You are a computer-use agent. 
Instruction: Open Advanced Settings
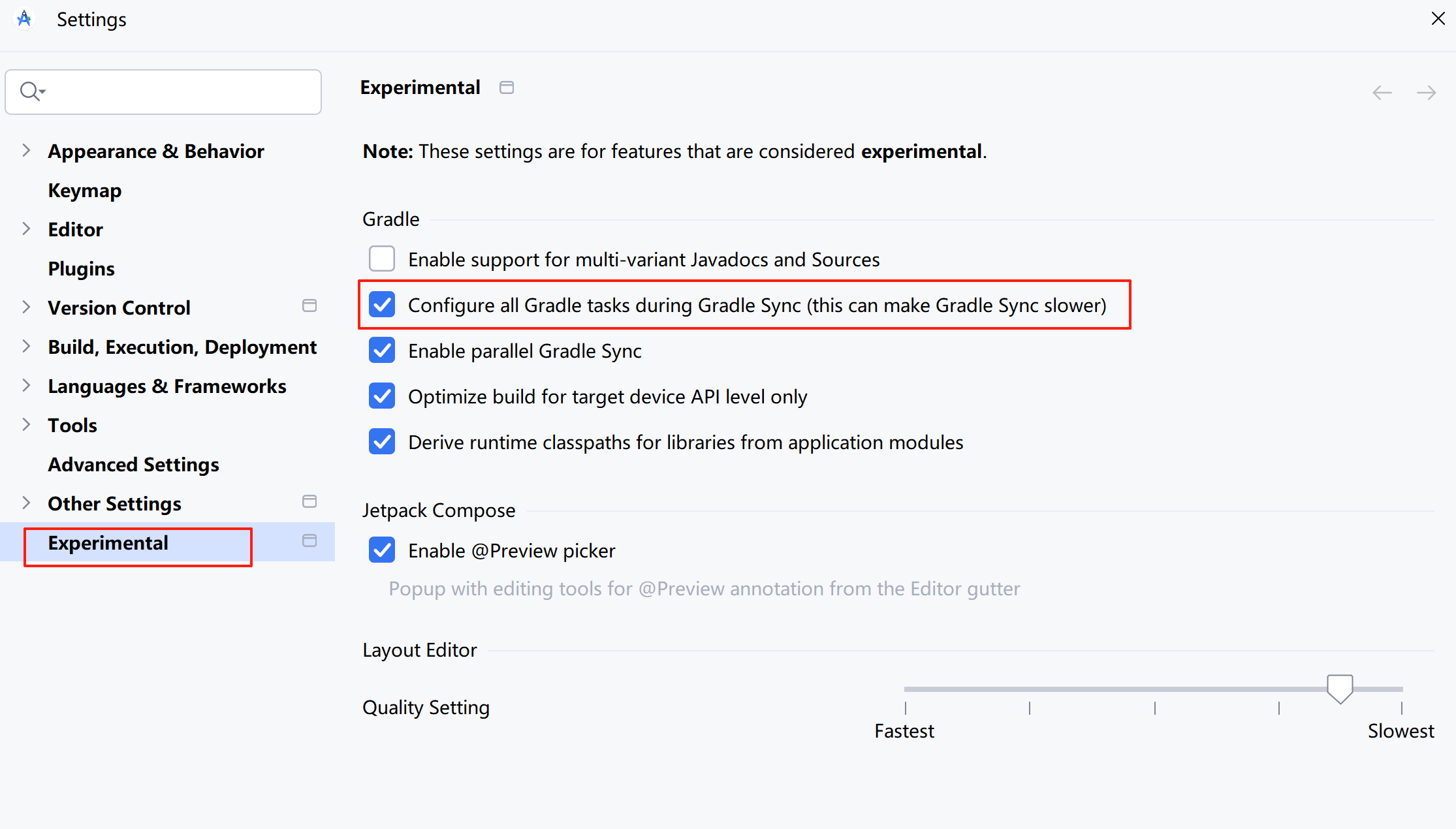click(133, 464)
